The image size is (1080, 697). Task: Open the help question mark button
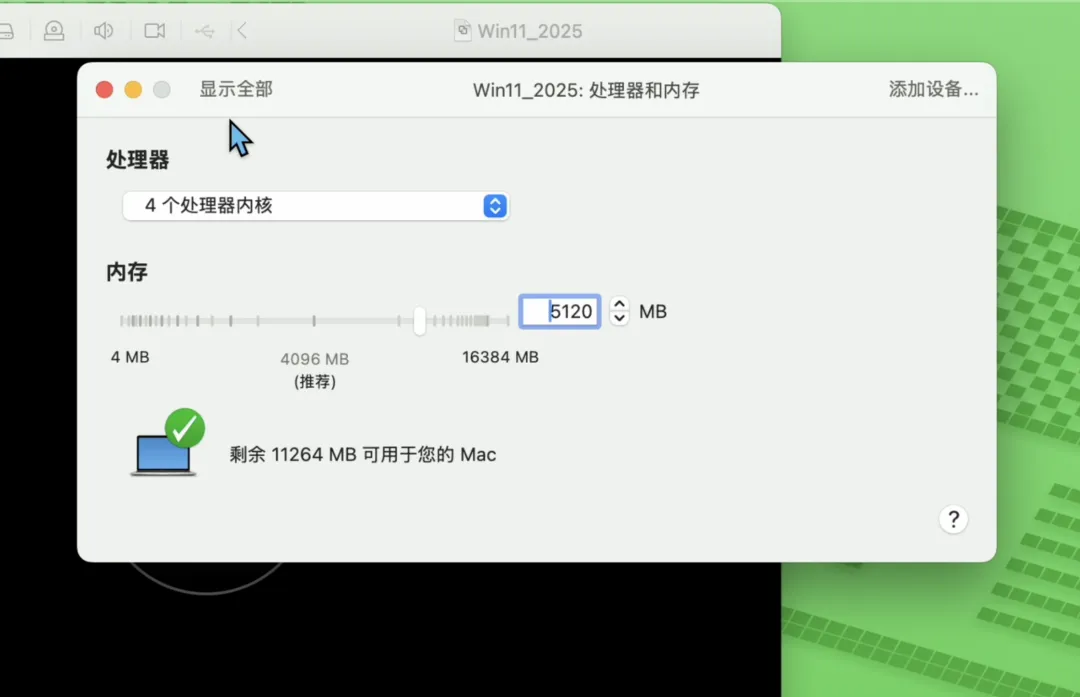coord(953,519)
